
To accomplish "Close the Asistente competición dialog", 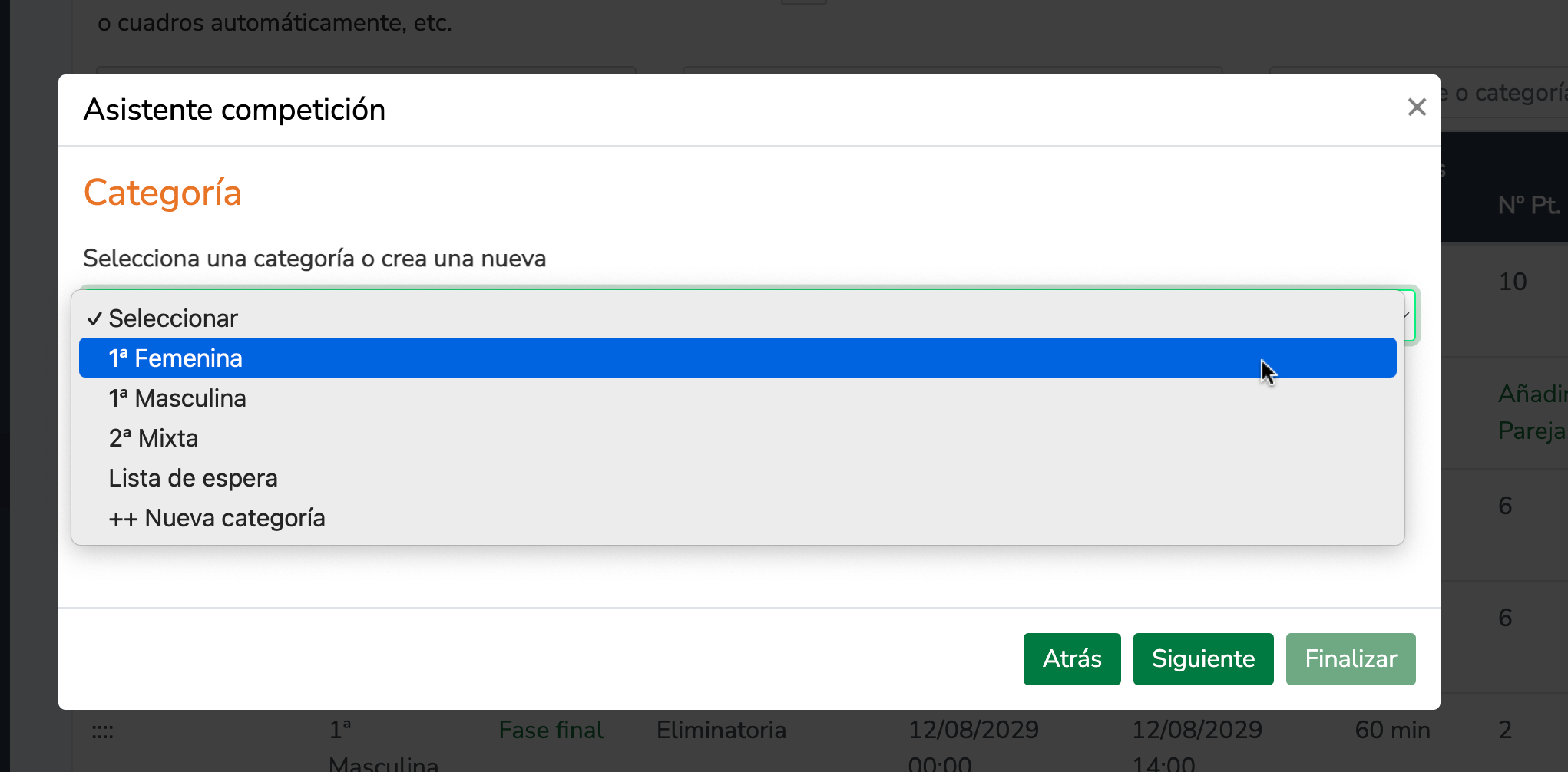I will pyautogui.click(x=1416, y=107).
